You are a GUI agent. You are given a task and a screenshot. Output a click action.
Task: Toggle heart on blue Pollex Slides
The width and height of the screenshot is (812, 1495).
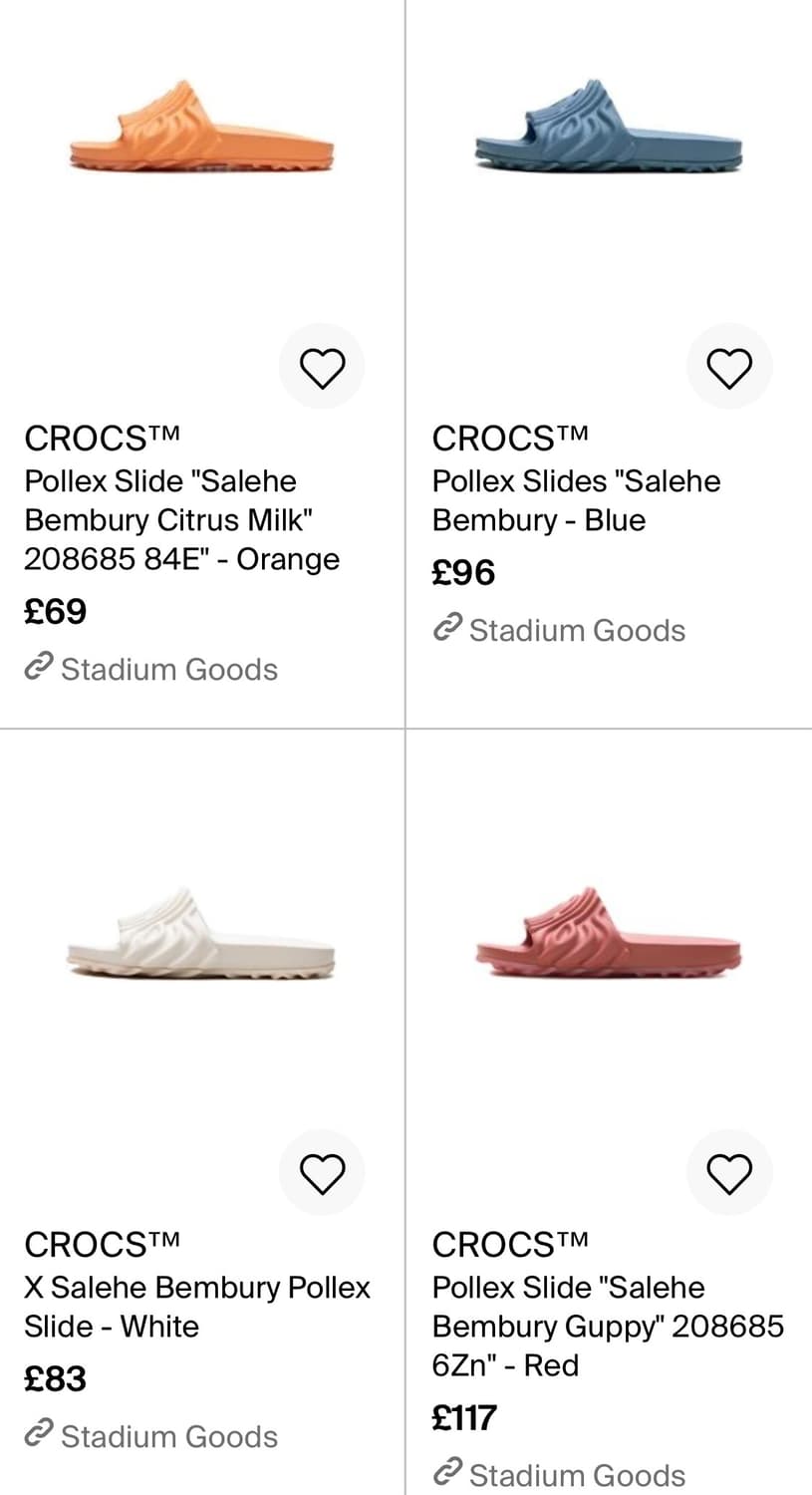[x=729, y=368]
